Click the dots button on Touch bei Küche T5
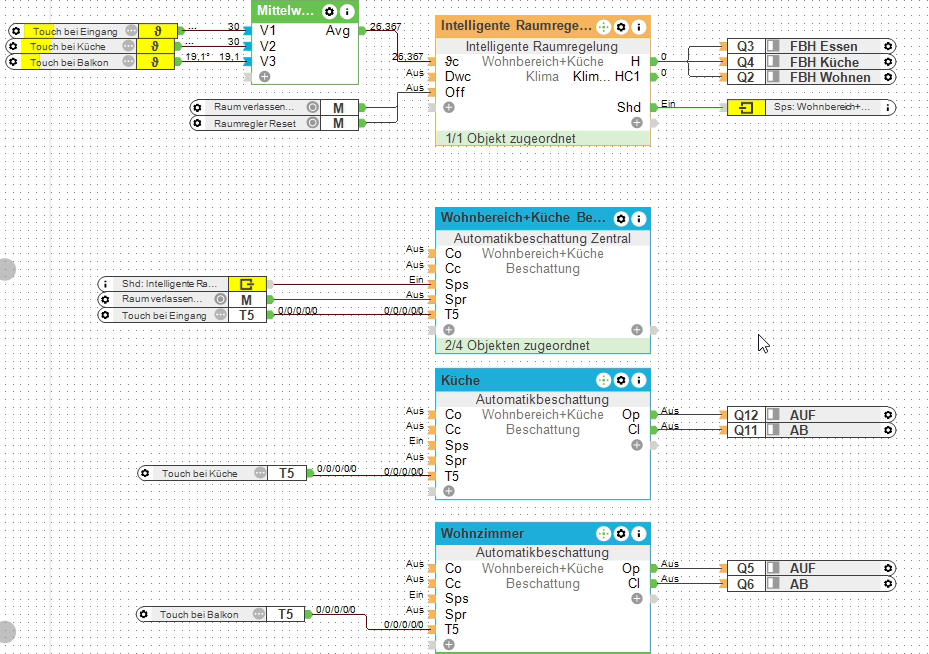 point(260,473)
